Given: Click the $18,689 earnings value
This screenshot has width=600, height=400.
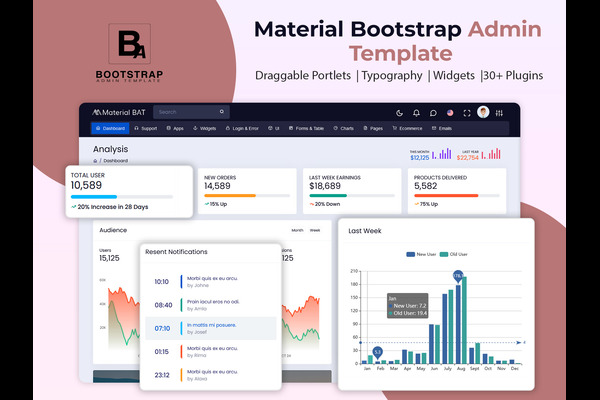Looking at the screenshot, I should click(x=325, y=186).
